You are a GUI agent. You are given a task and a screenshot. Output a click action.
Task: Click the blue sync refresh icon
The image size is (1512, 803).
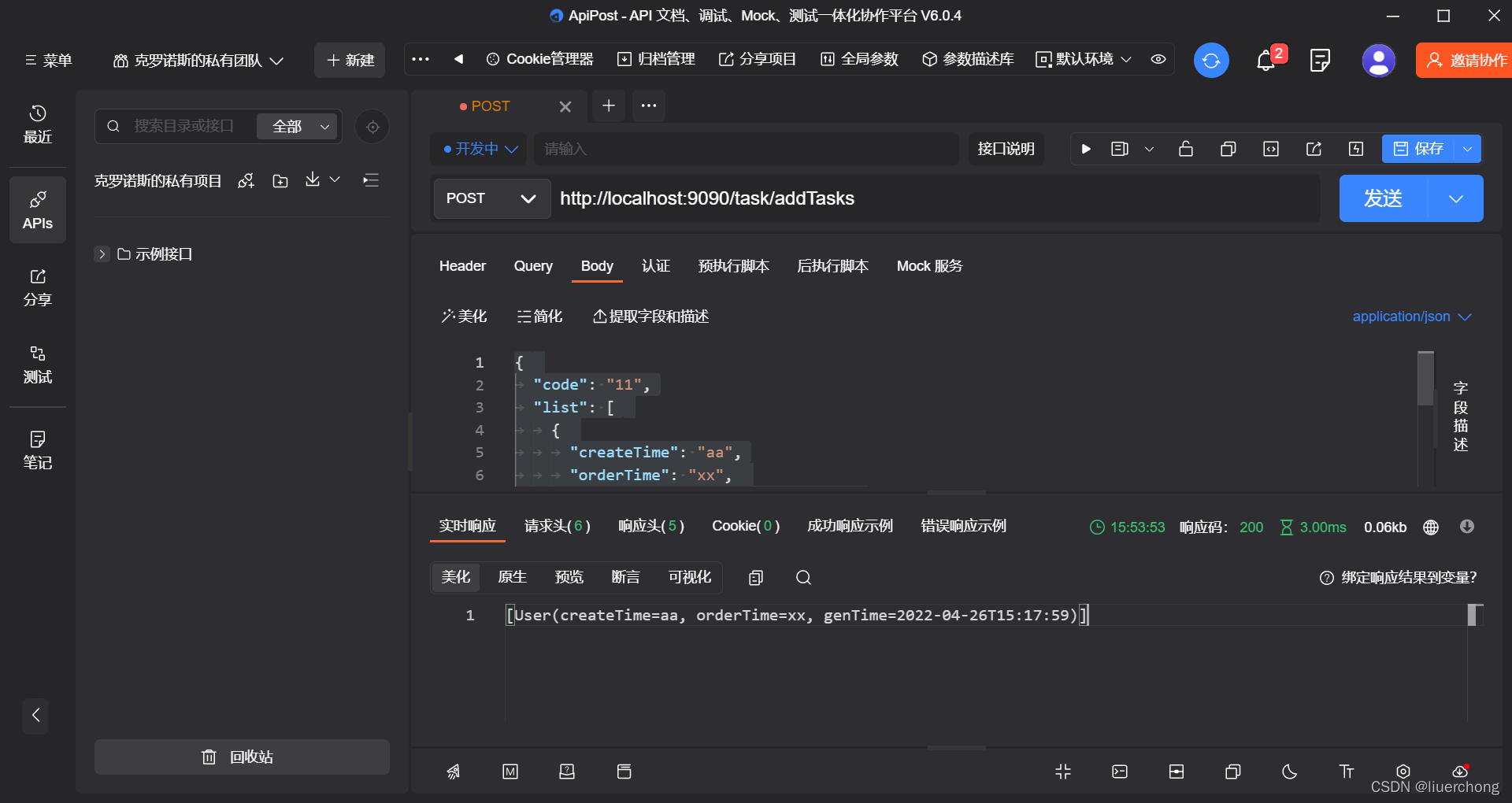[x=1211, y=60]
